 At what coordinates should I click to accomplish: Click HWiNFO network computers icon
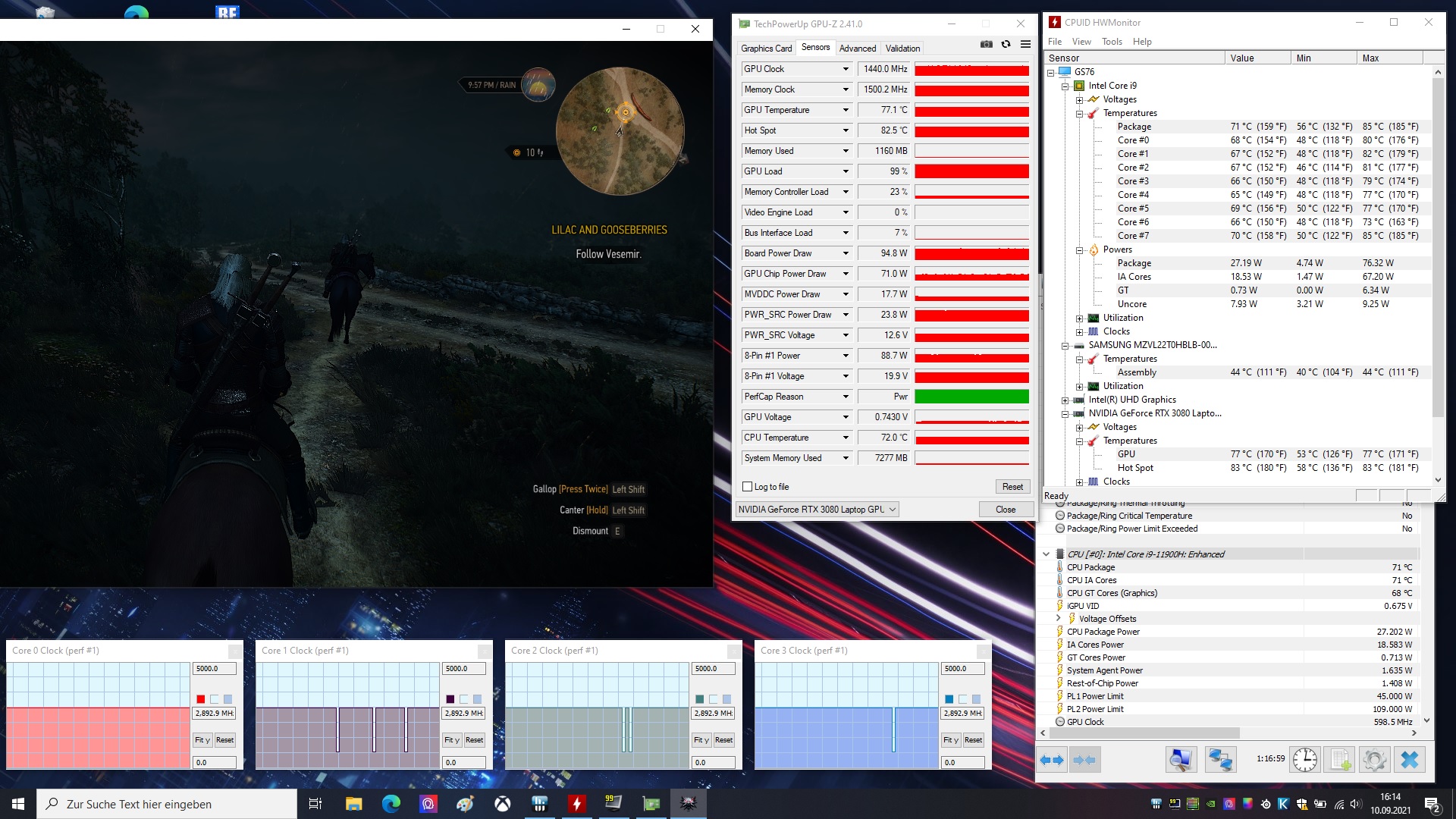point(1220,760)
